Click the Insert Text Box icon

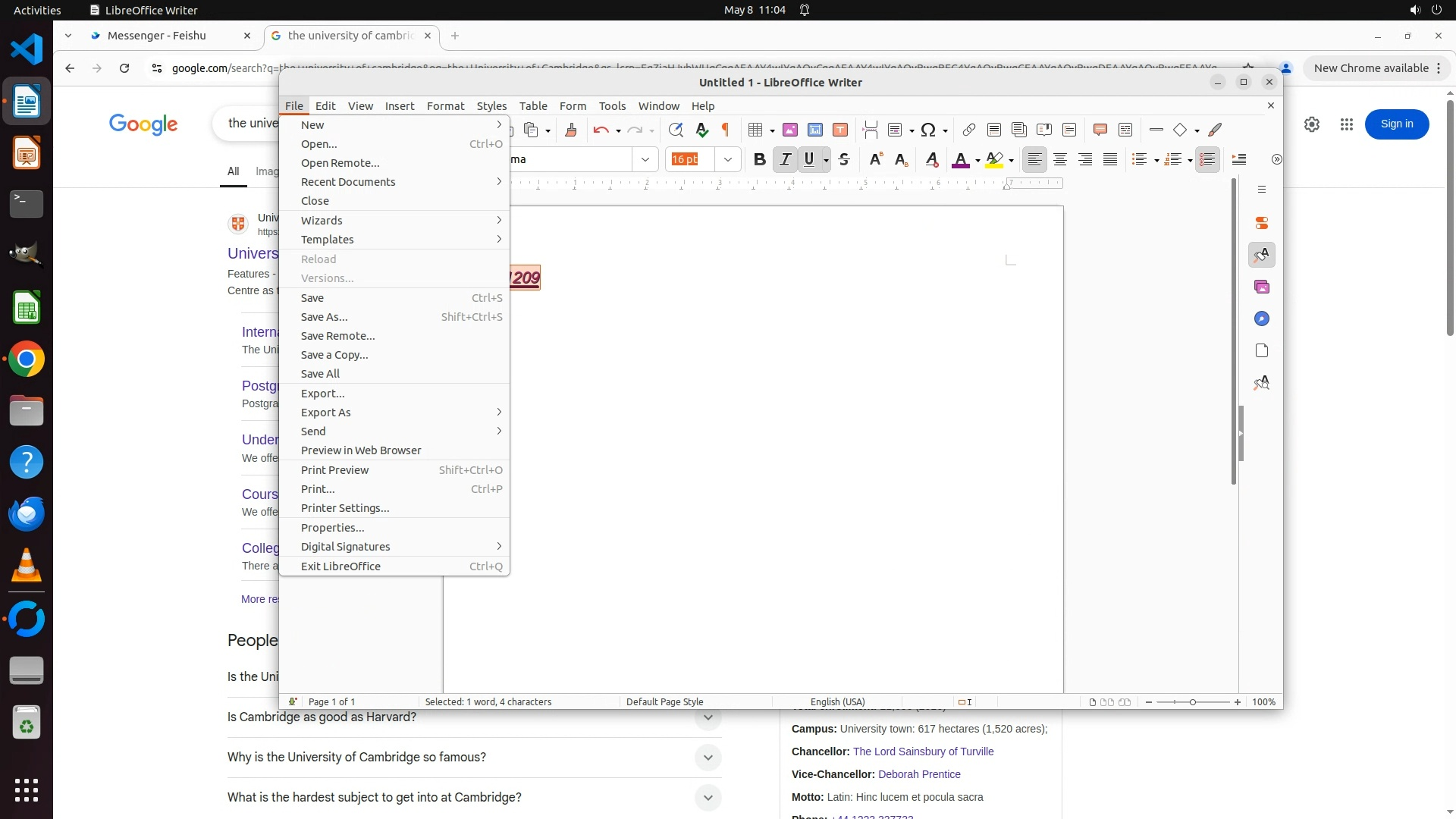(840, 130)
